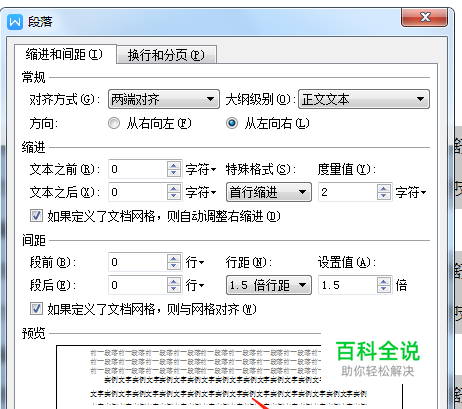Increase 设置值 with up arrow
Image resolution: width=462 pixels, height=409 pixels.
384,281
